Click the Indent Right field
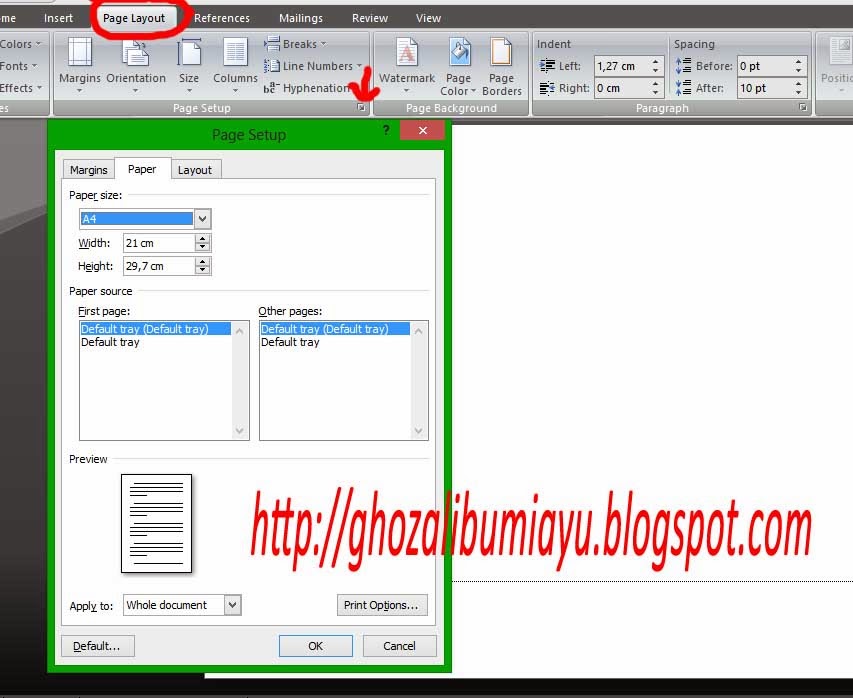853x698 pixels. 621,88
